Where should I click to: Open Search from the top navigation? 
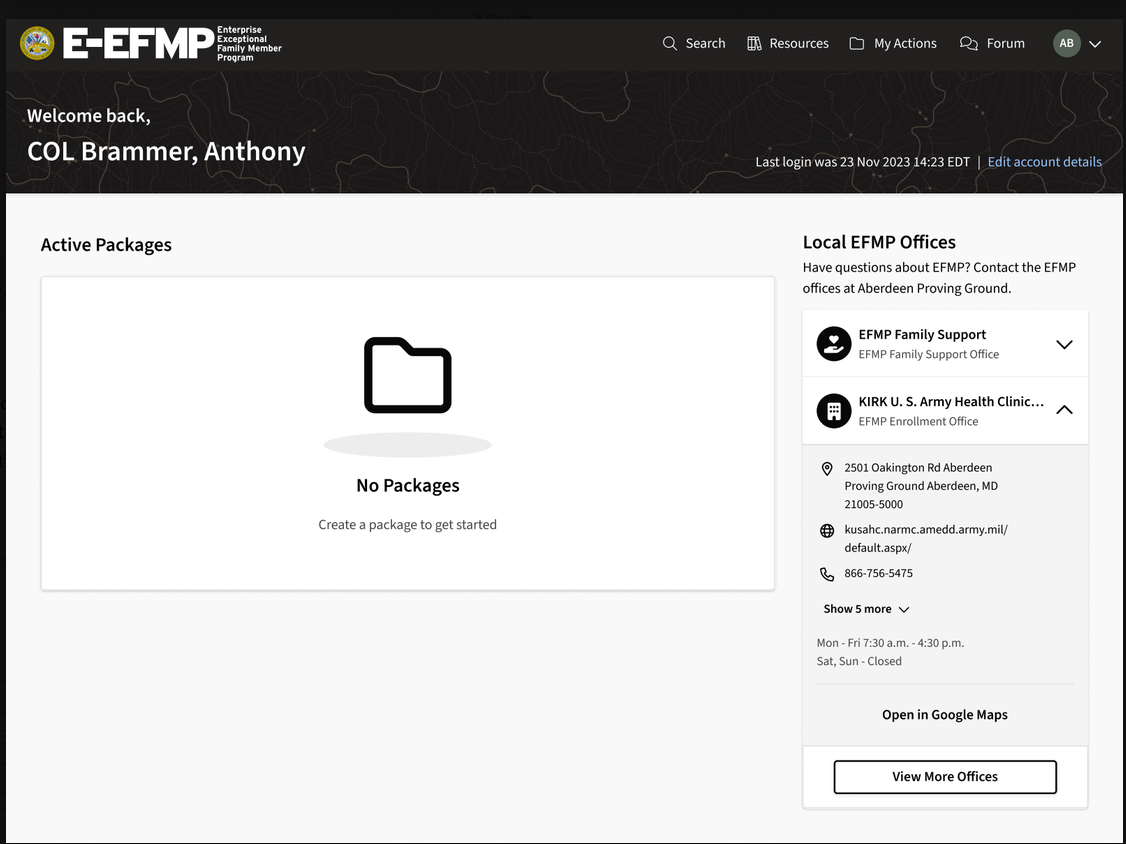pos(694,43)
